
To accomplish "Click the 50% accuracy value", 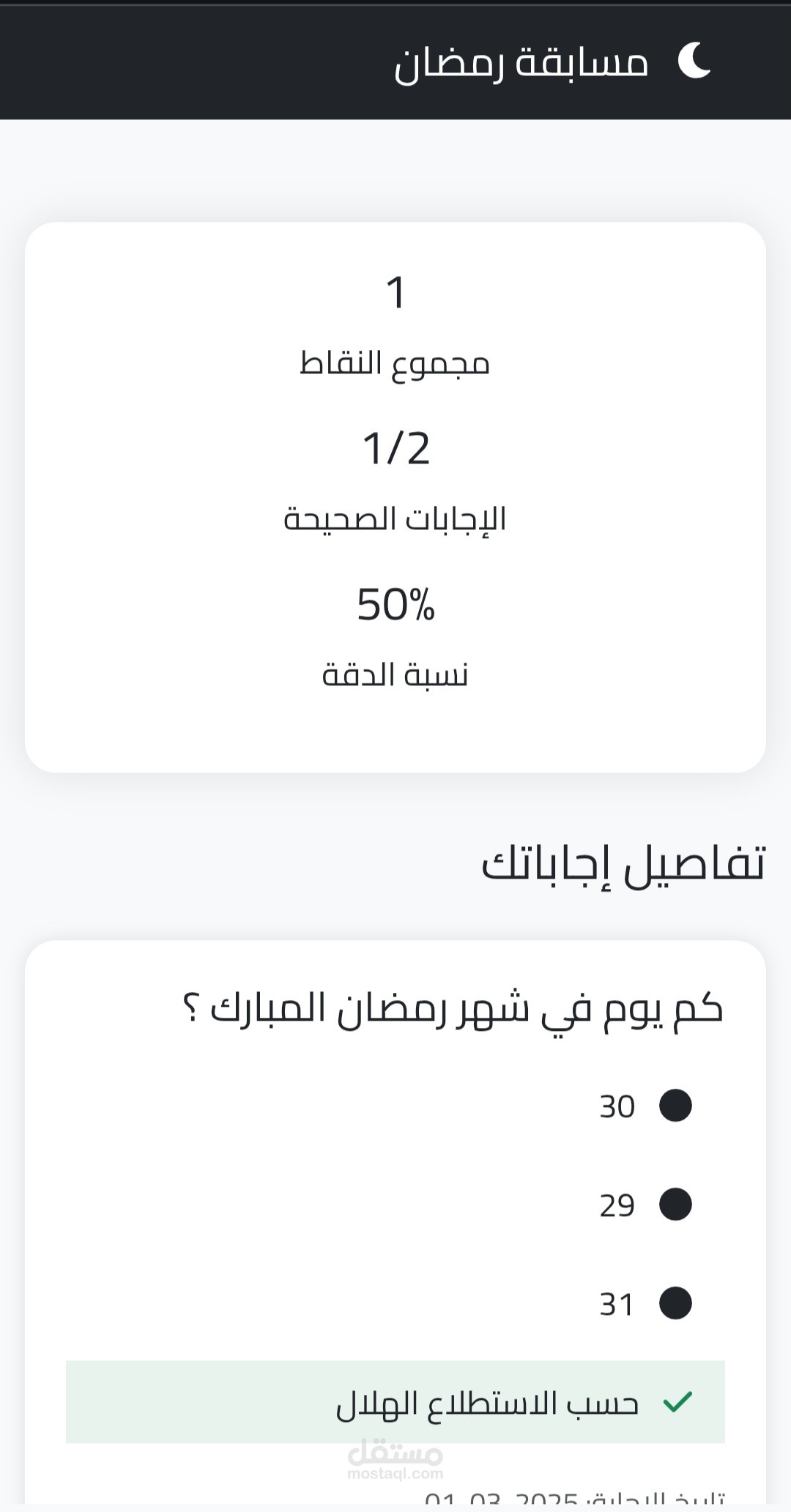I will (395, 605).
